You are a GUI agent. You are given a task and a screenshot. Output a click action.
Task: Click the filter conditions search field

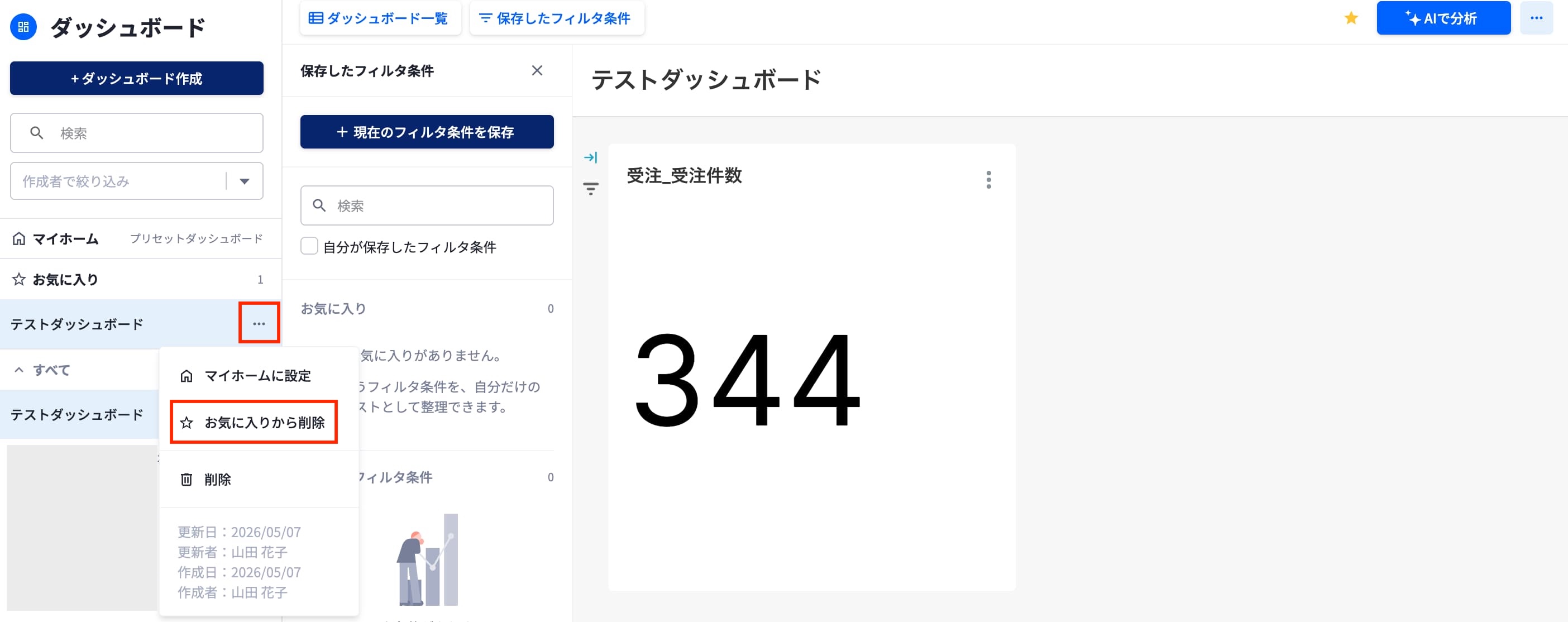(x=427, y=205)
